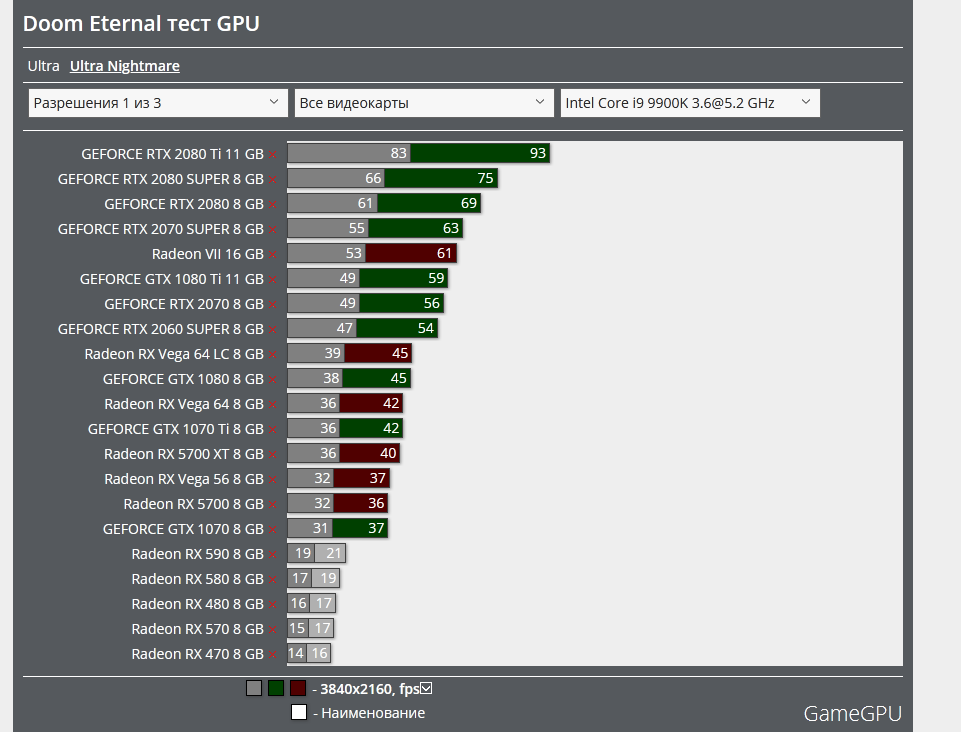
Task: Click the red marker next to GEFORCE GTX 1080 Ti
Action: [274, 279]
